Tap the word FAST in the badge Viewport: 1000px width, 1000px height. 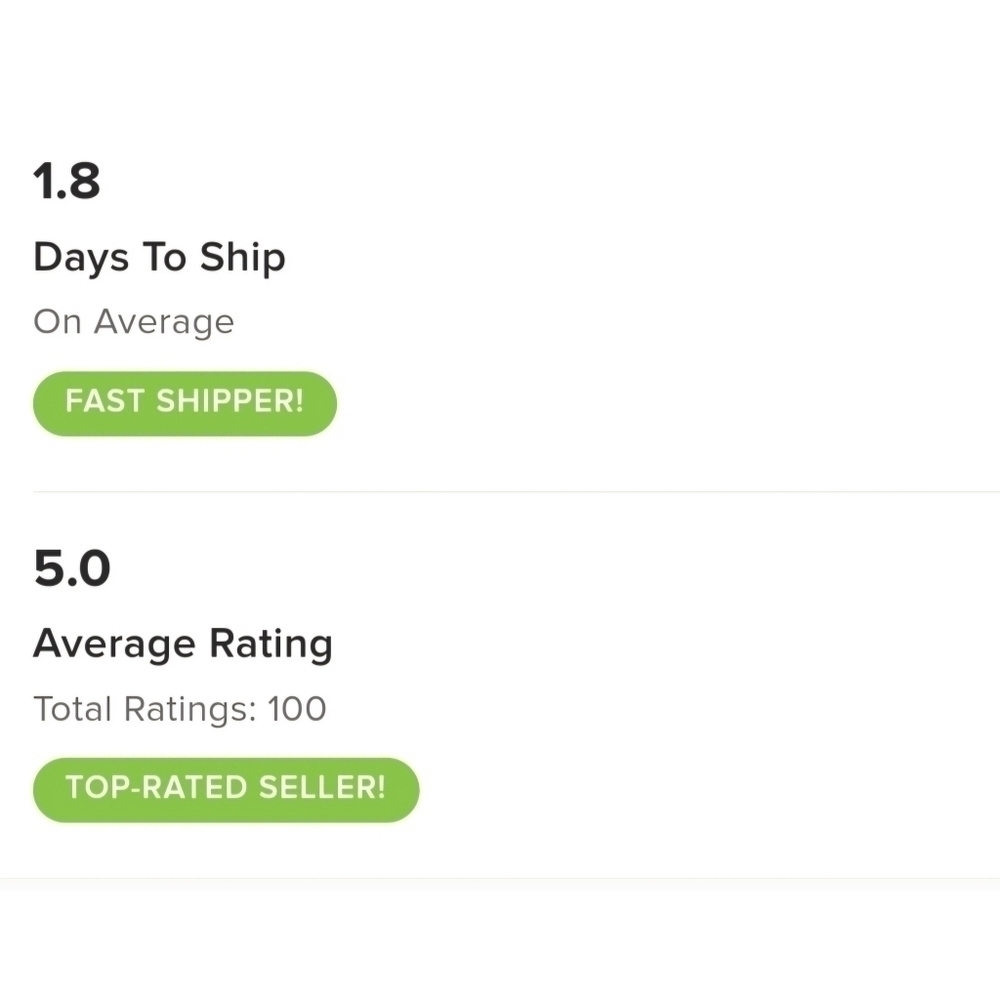click(103, 403)
